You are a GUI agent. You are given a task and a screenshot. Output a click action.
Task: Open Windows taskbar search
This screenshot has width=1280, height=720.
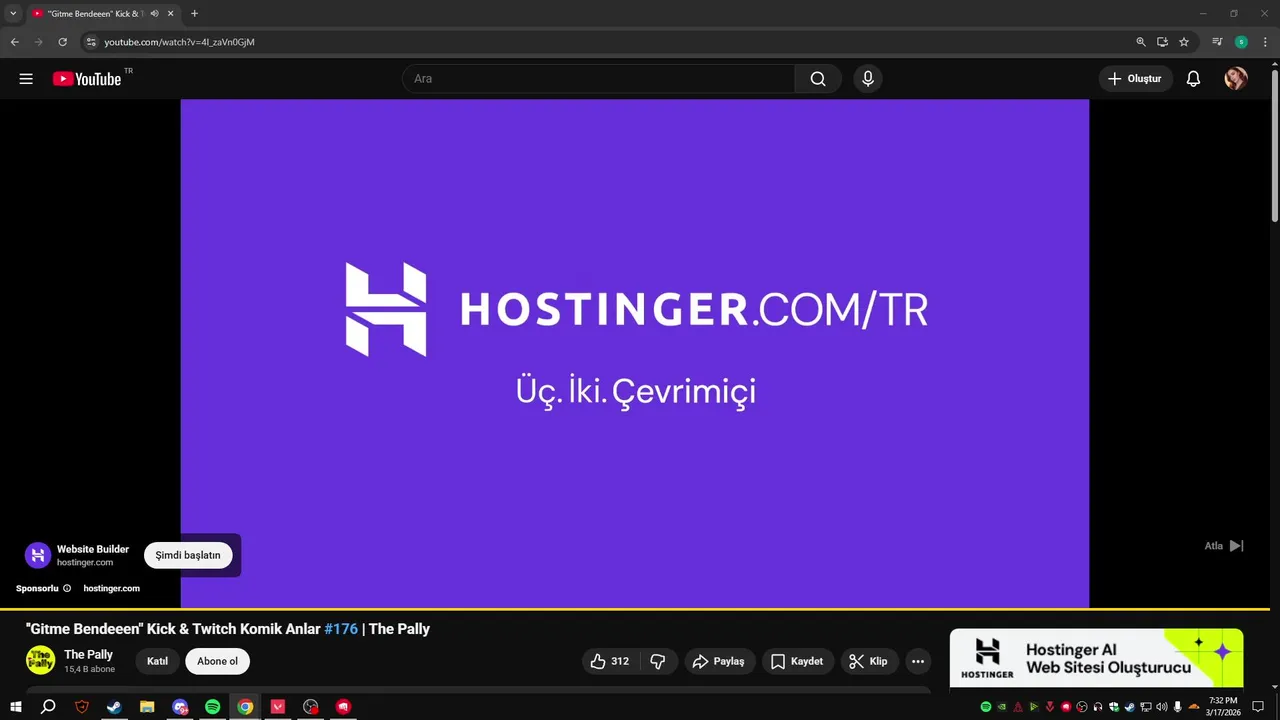click(x=48, y=707)
